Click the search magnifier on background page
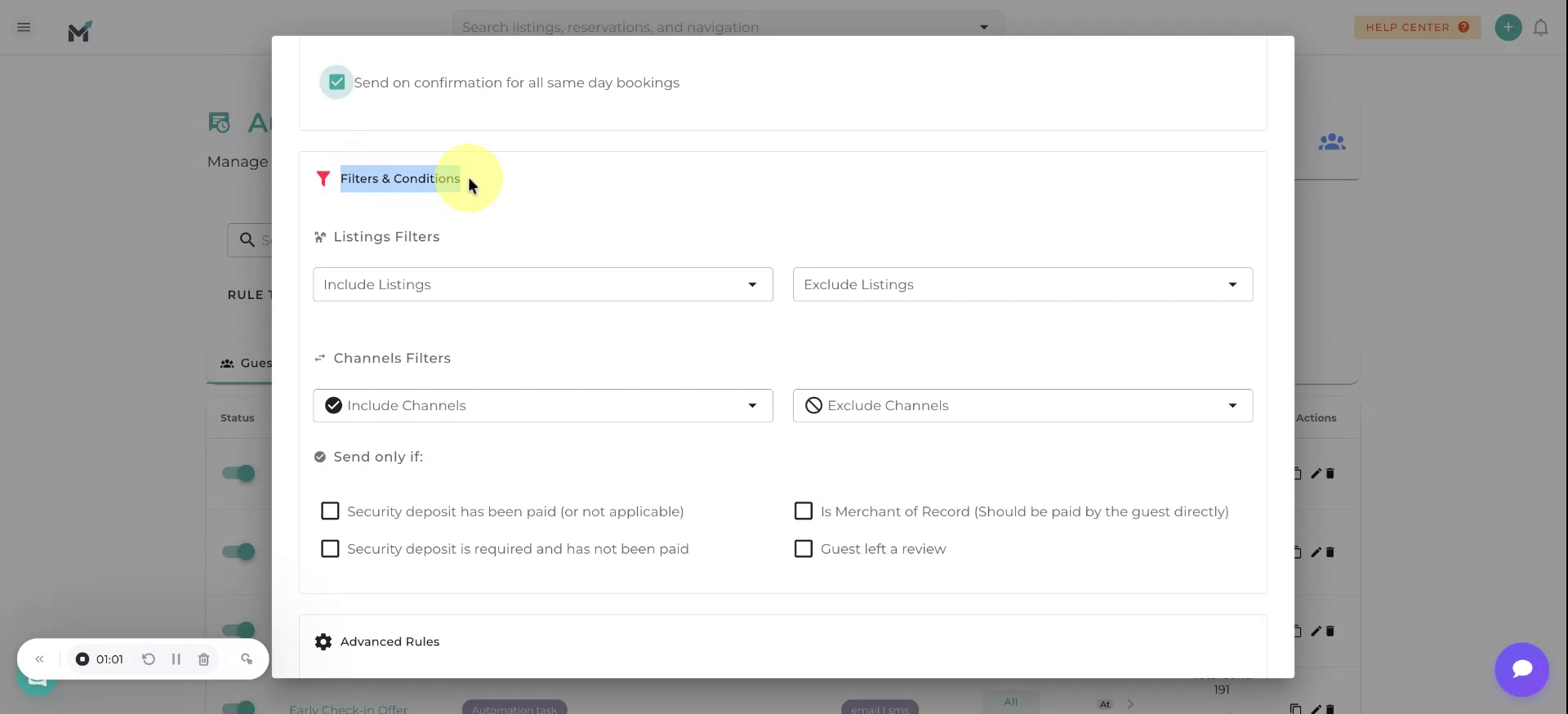This screenshot has width=1568, height=714. pyautogui.click(x=247, y=239)
